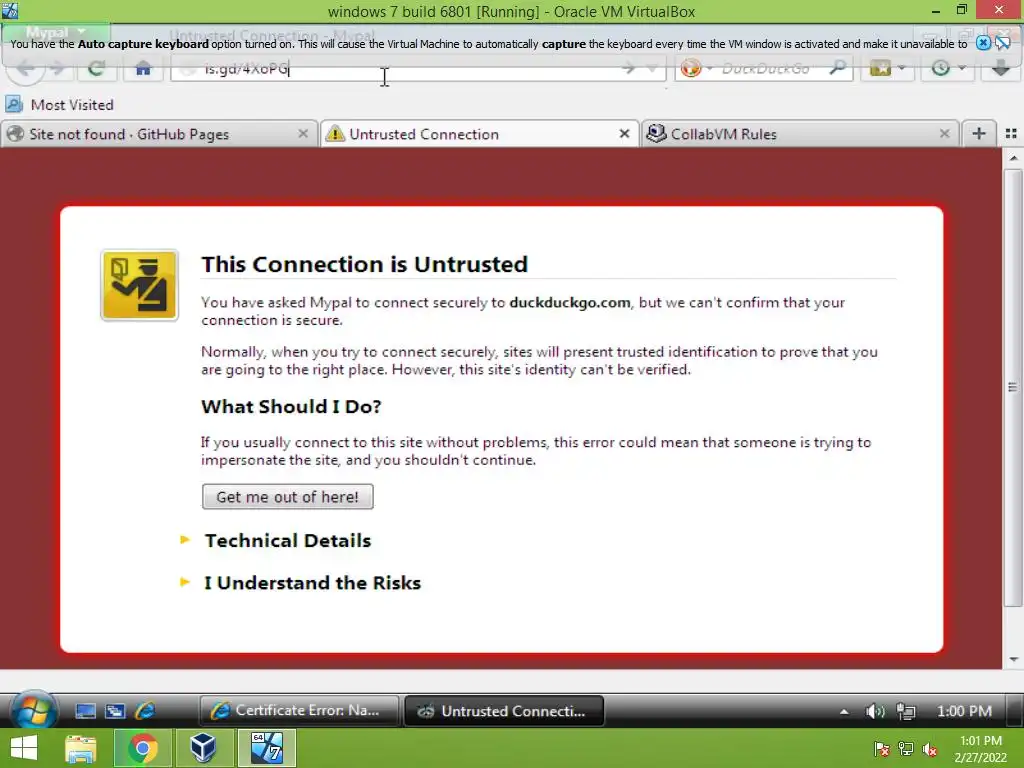Click the host clock 1:01 PM 2/27/2022
This screenshot has width=1024, height=768.
point(980,749)
